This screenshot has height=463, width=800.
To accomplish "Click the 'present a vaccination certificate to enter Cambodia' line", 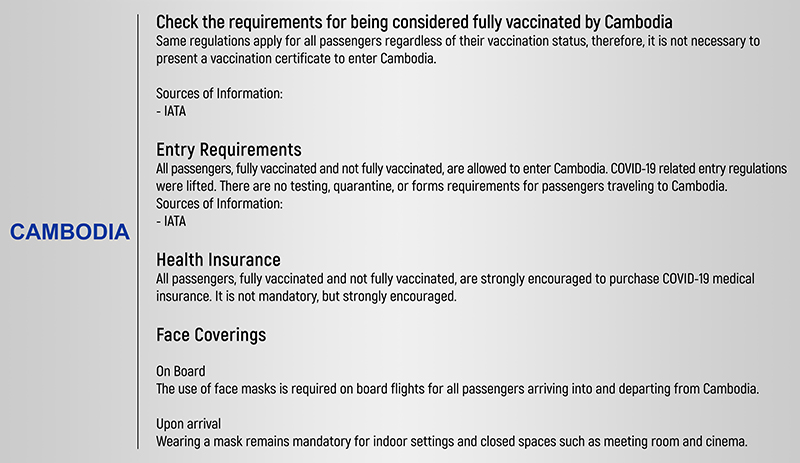I will coord(298,58).
